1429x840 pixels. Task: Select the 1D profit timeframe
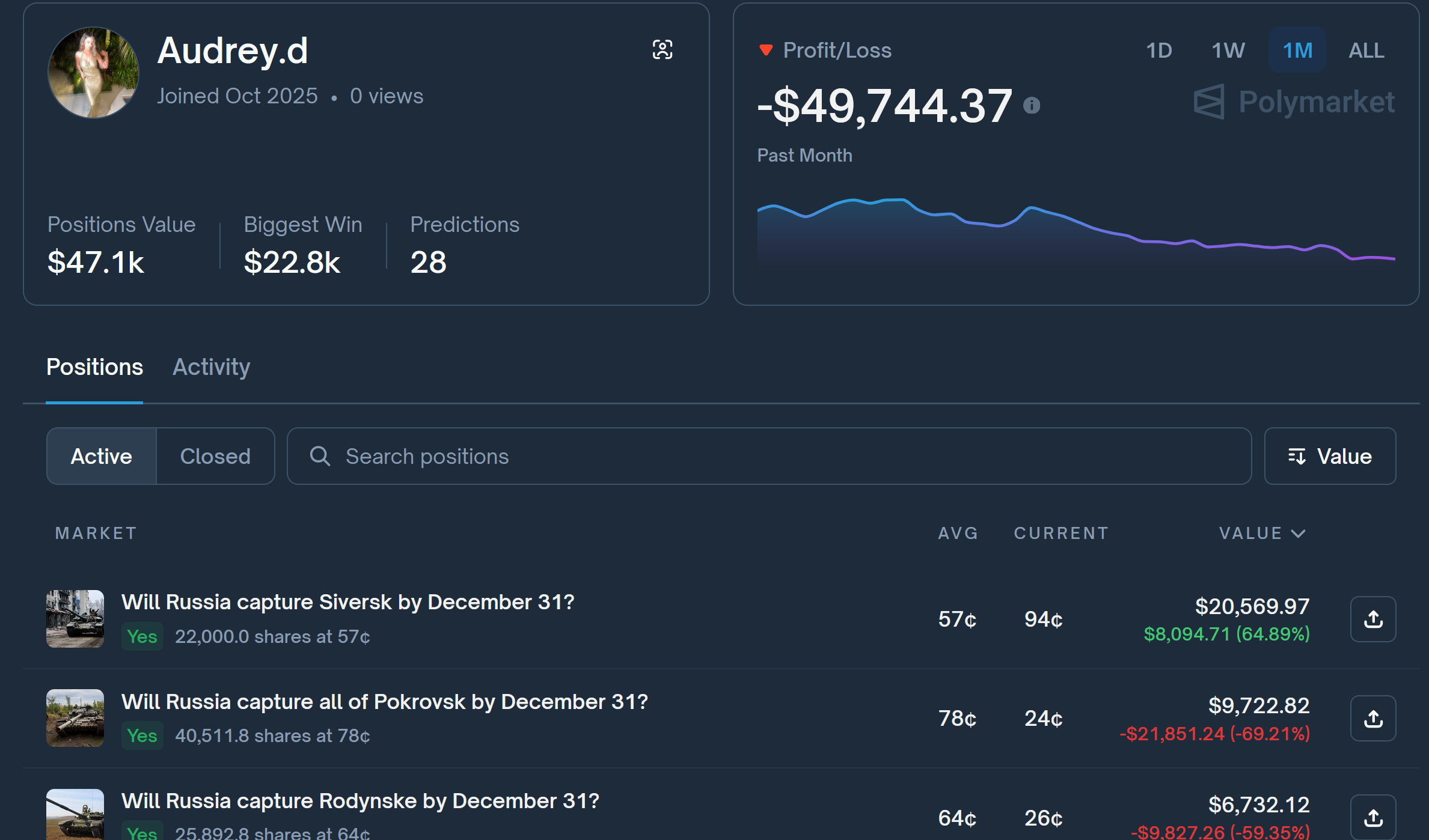pos(1159,50)
